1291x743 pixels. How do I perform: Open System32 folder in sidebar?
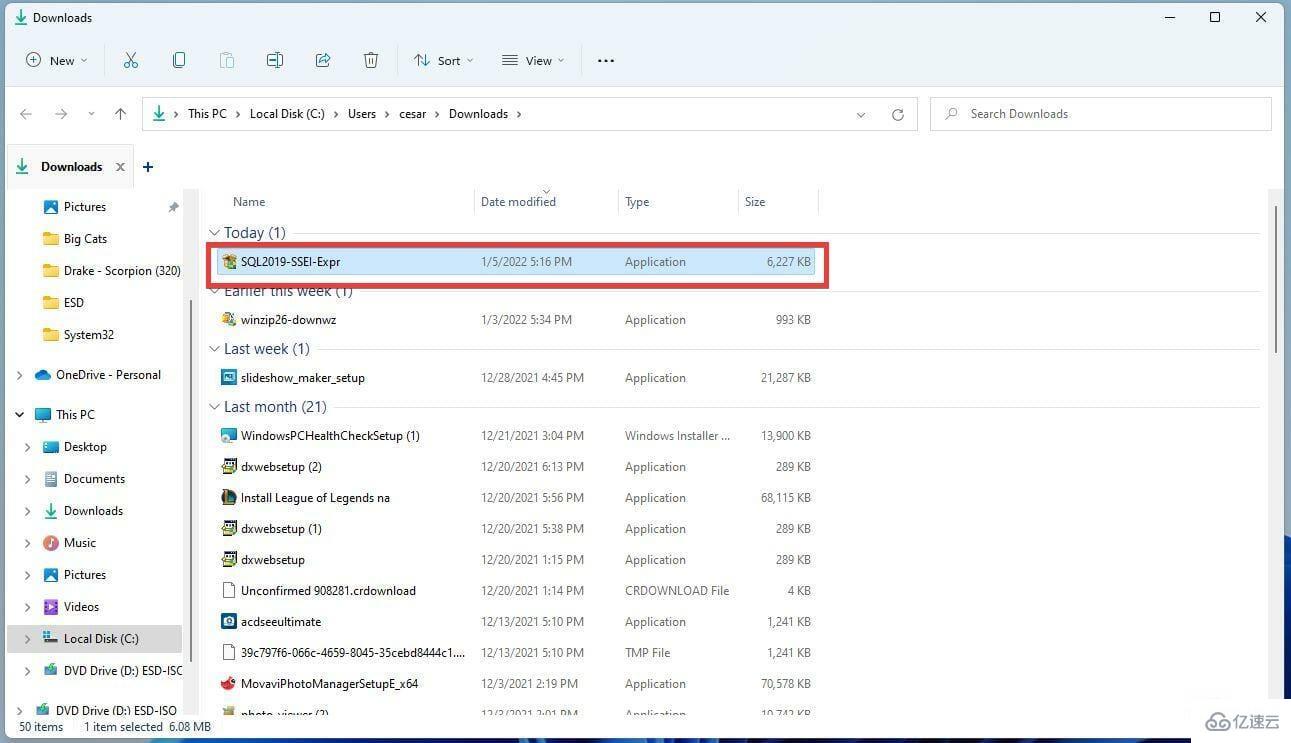tap(89, 335)
